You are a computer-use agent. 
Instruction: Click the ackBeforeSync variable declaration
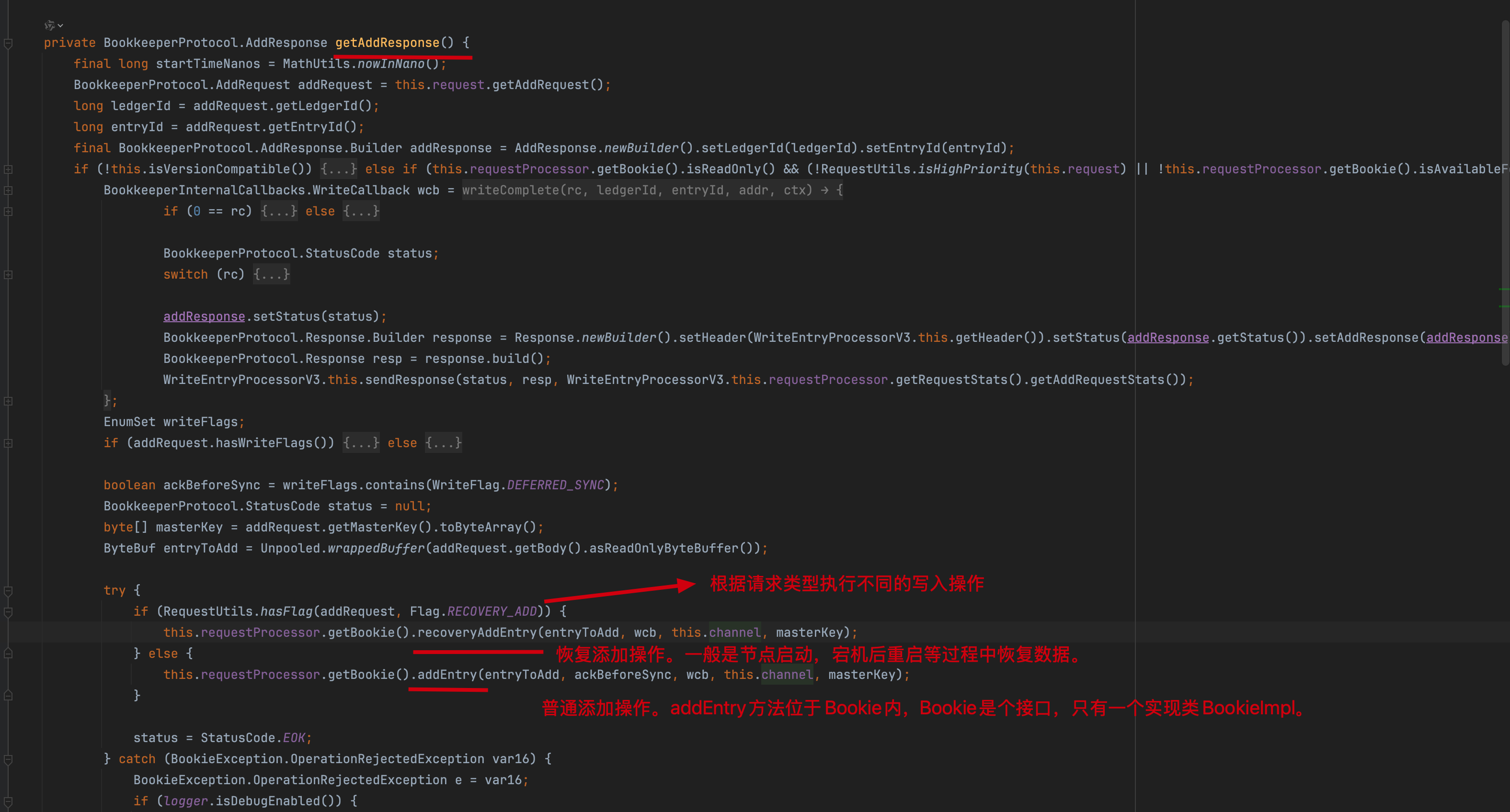coord(212,485)
